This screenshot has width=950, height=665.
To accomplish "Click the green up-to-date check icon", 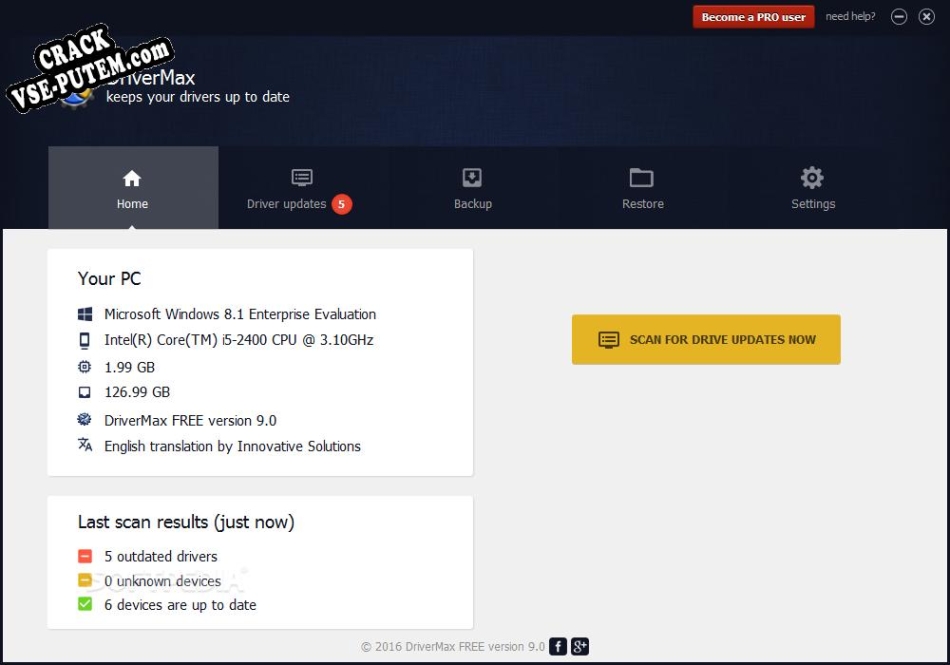I will [x=85, y=604].
